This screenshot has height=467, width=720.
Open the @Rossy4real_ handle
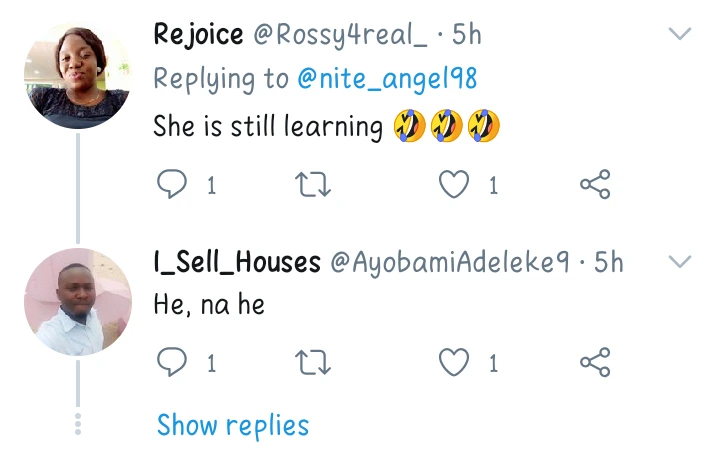pos(340,35)
